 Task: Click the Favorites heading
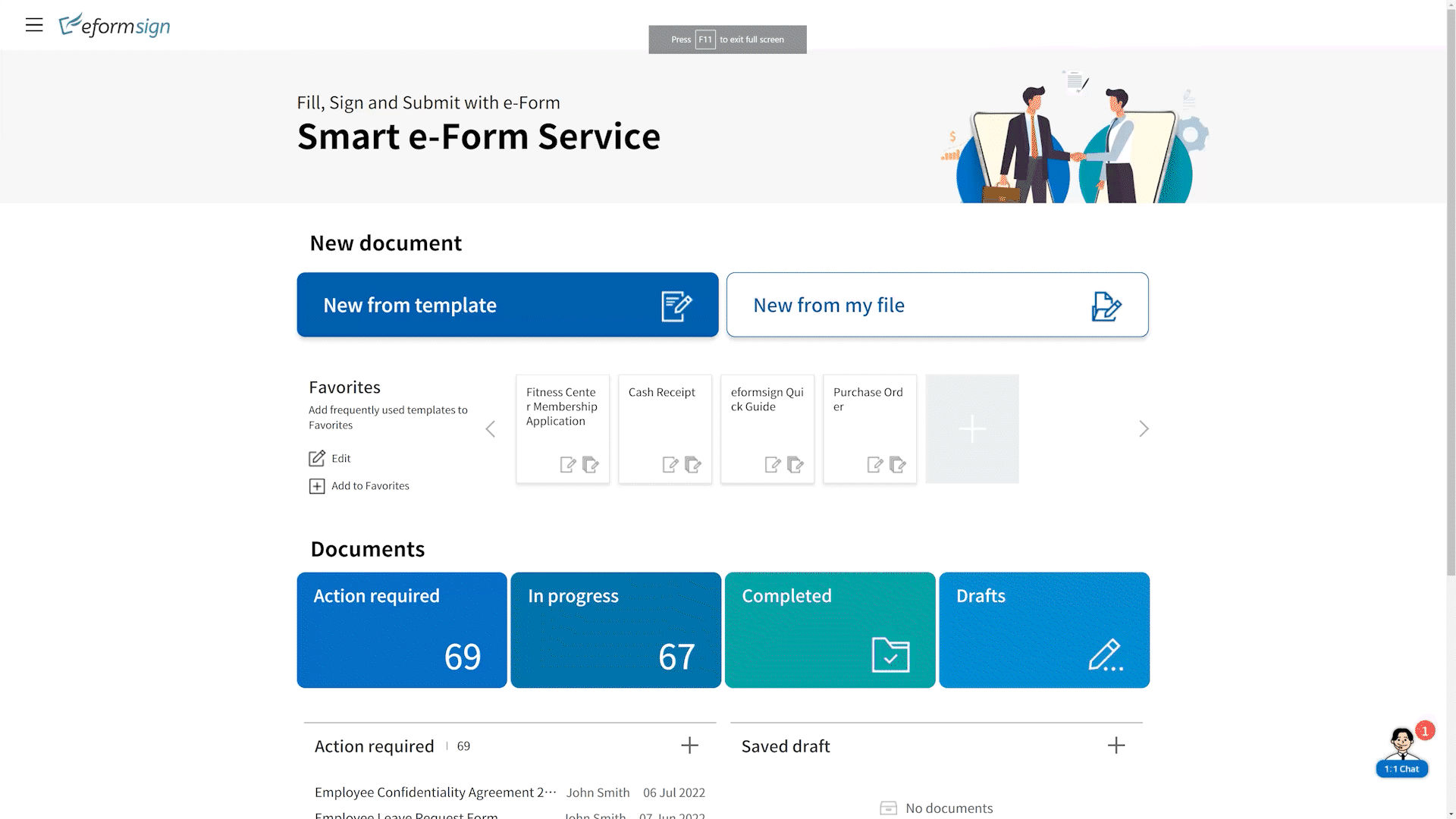[x=344, y=388]
